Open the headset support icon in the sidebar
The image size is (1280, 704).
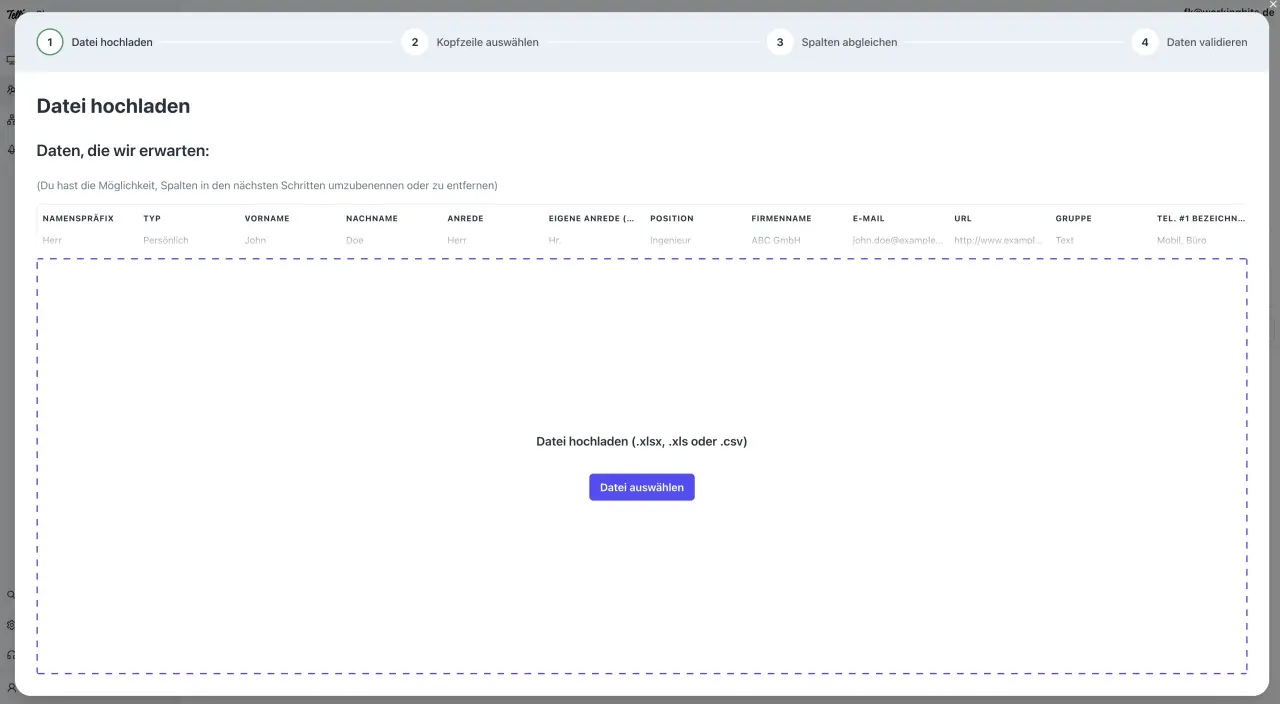click(x=10, y=654)
